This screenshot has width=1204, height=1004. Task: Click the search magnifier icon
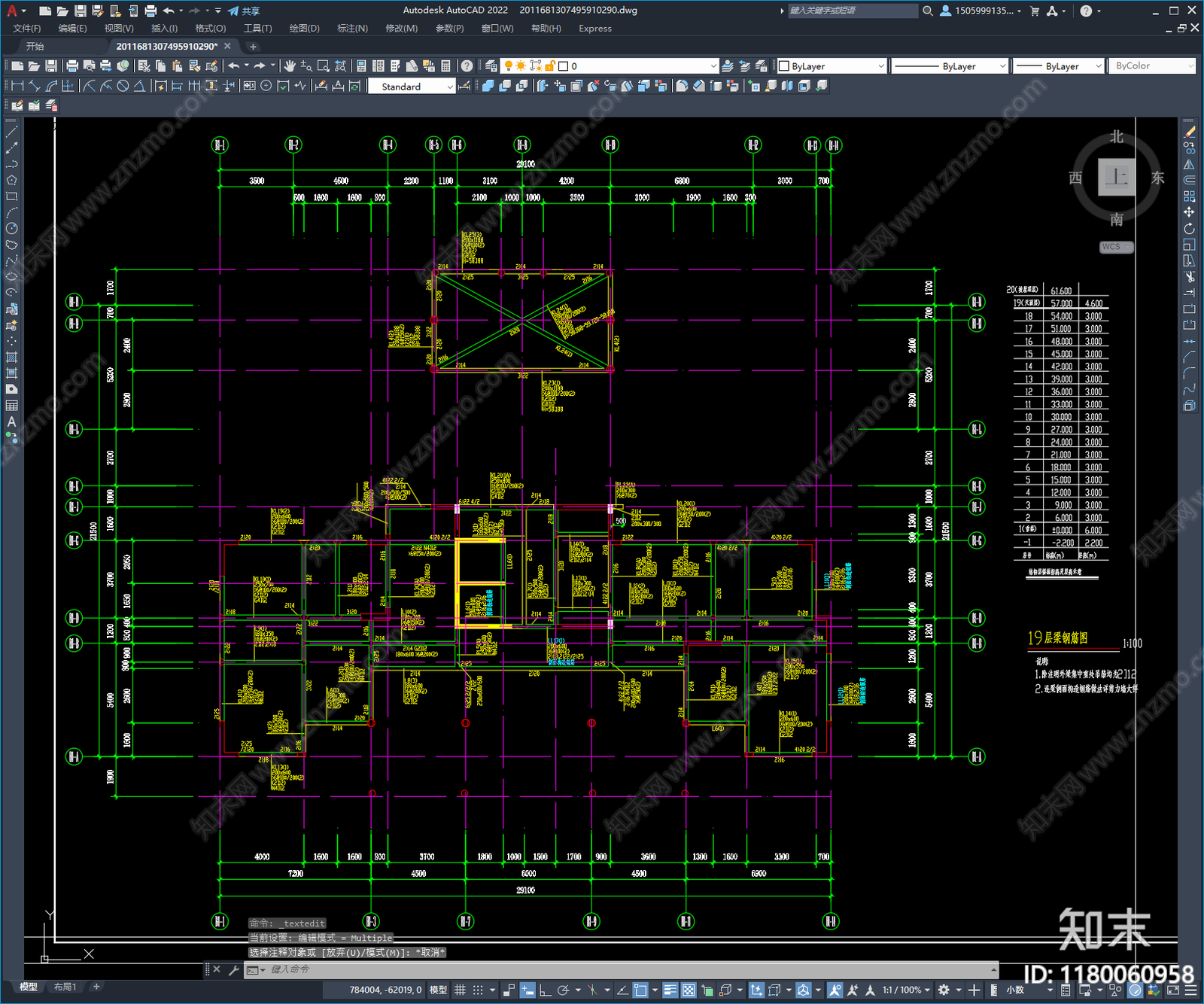(928, 11)
